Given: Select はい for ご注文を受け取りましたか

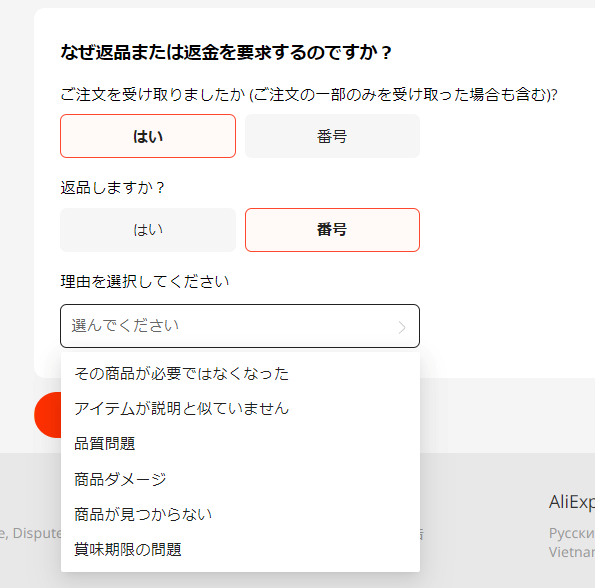Looking at the screenshot, I should coord(148,136).
